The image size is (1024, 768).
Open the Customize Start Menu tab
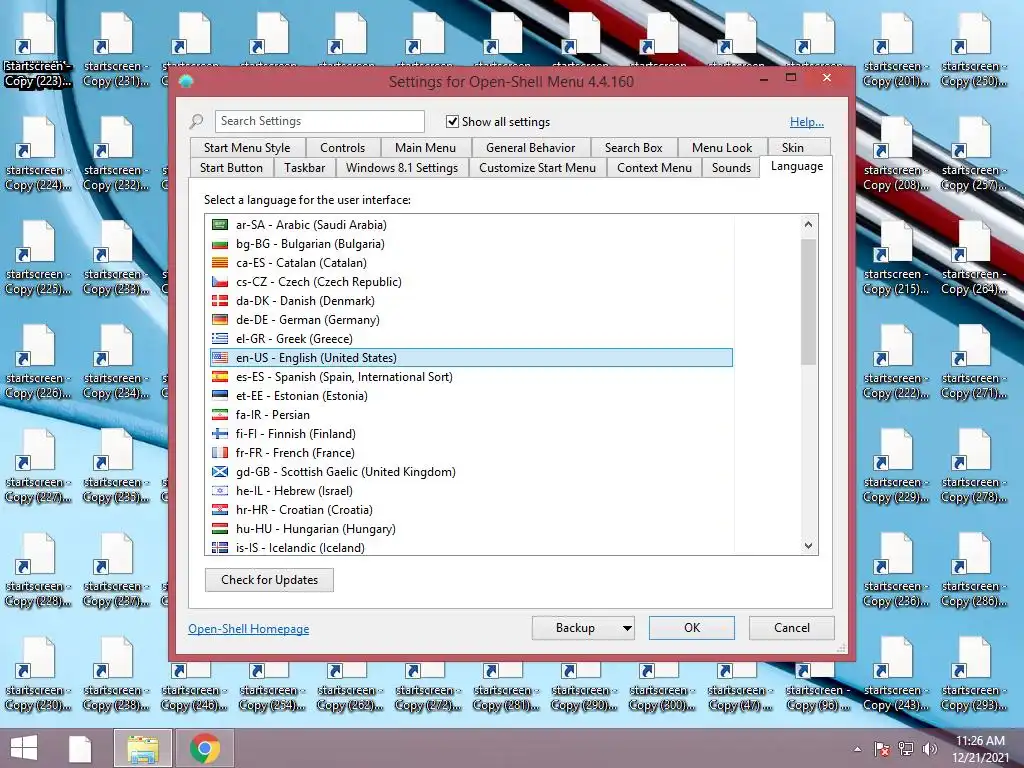[x=537, y=168]
